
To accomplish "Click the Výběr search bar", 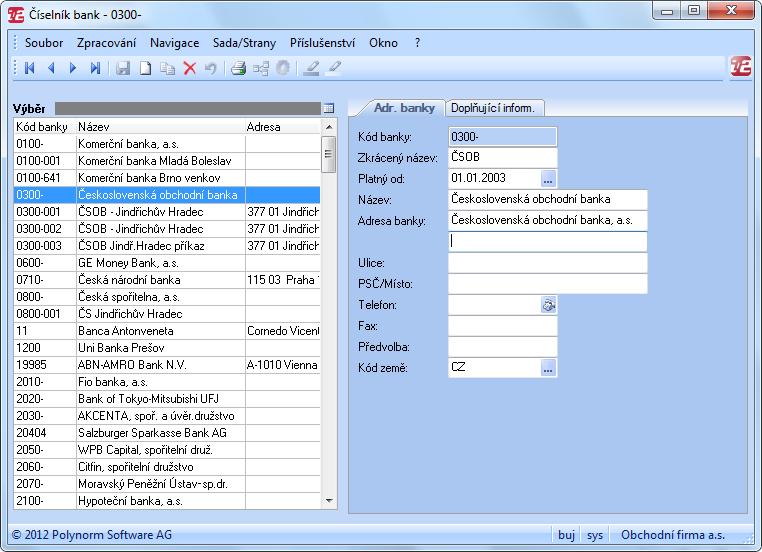I will [x=188, y=108].
